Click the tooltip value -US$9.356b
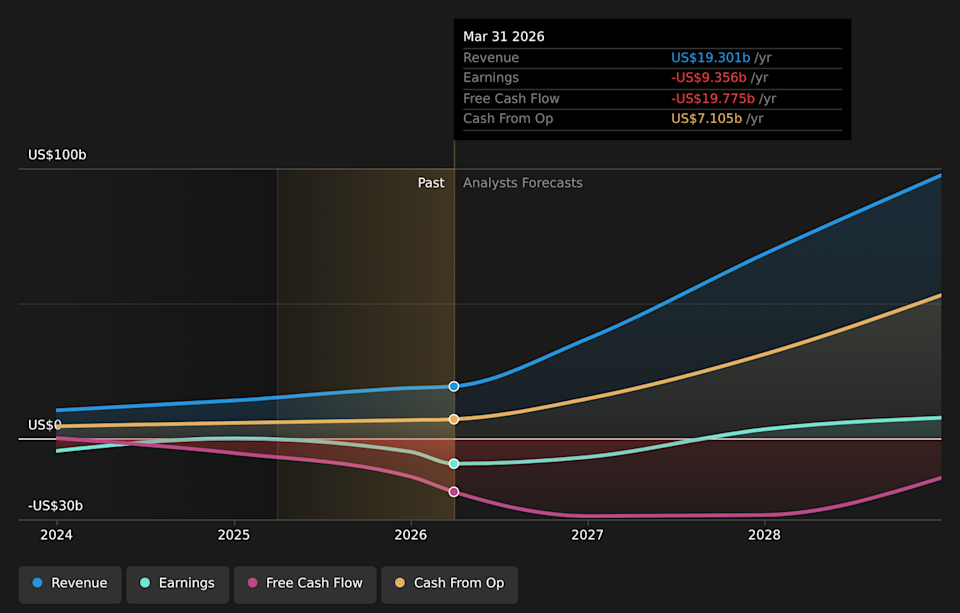Viewport: 960px width, 613px height. pos(709,78)
